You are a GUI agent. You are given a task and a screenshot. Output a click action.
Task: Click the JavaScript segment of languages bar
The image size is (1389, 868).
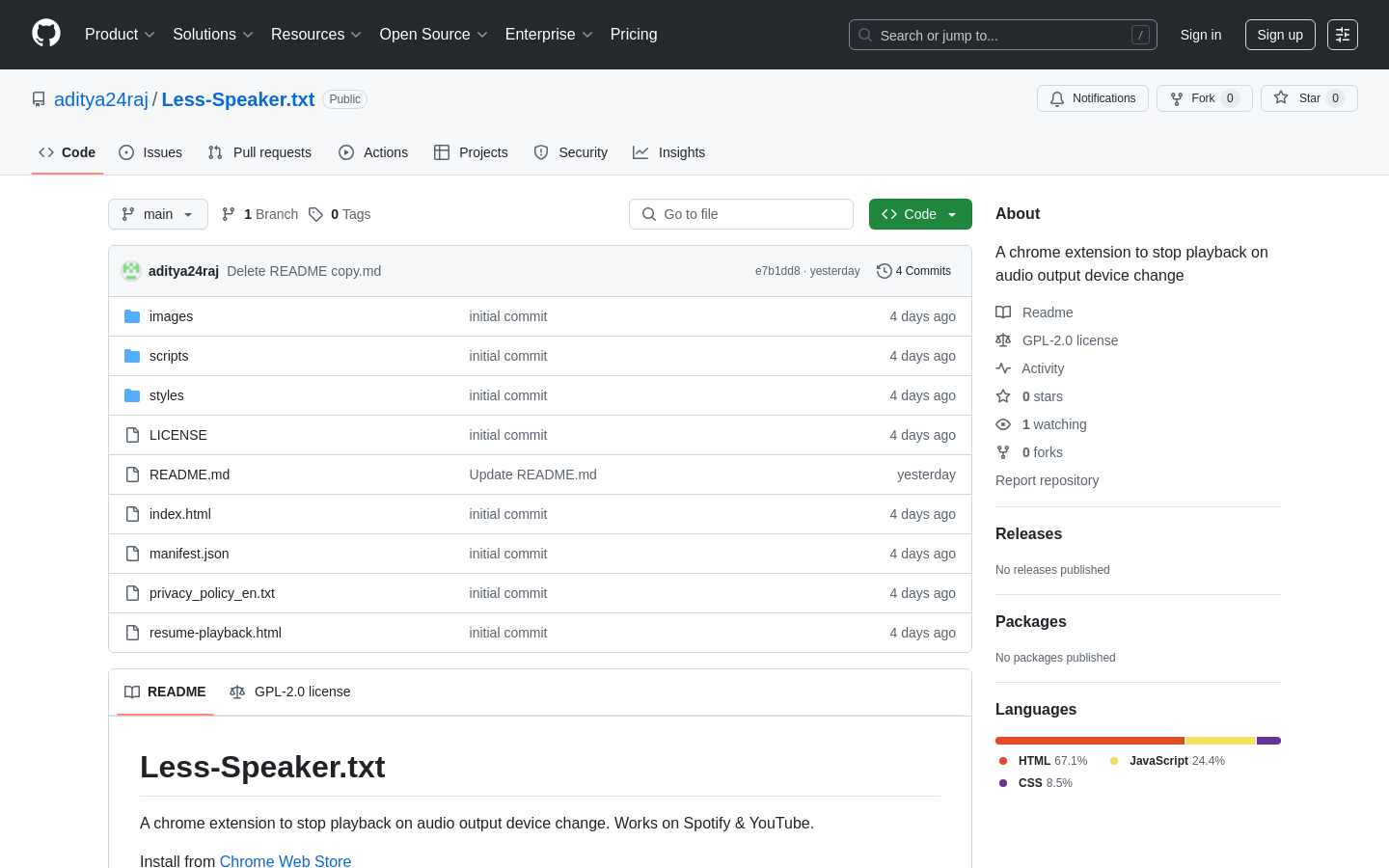(1220, 741)
